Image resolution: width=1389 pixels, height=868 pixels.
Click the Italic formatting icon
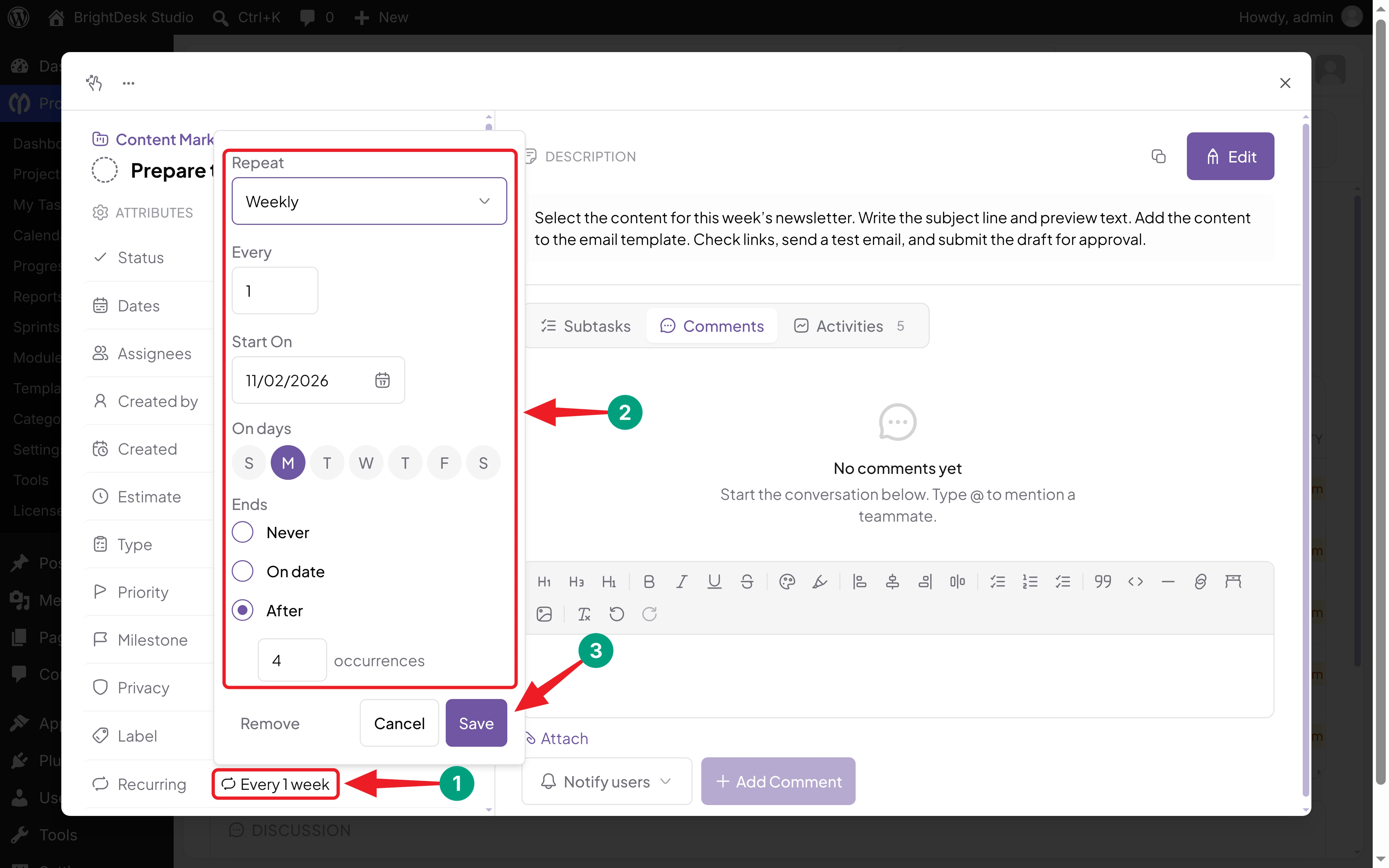[681, 582]
